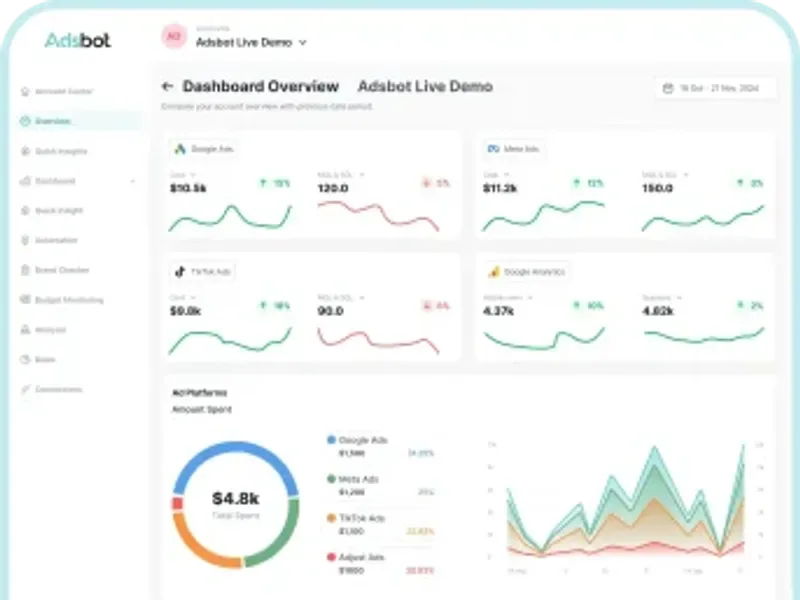The width and height of the screenshot is (800, 600).
Task: Open Connections from the sidebar
Action: coord(58,389)
